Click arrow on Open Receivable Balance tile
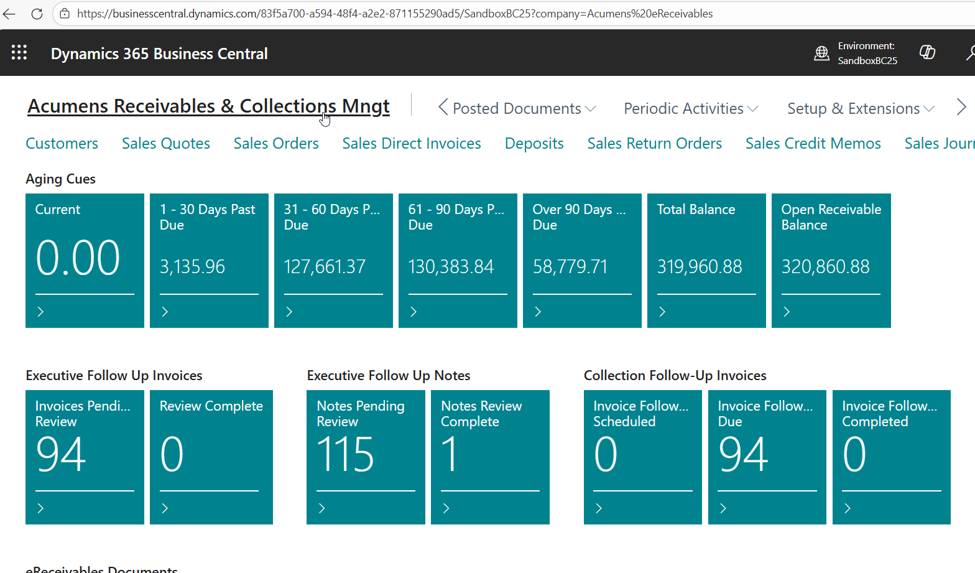975x573 pixels. pos(787,311)
